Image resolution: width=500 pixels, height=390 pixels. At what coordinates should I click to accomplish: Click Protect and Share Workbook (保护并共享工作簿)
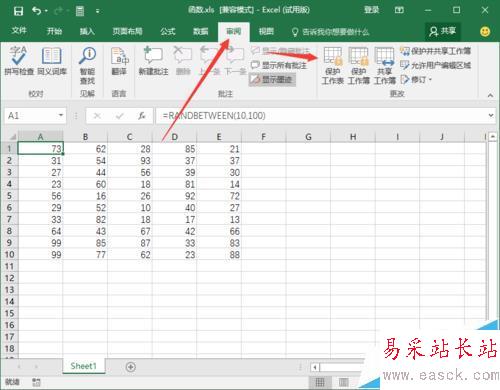[435, 51]
